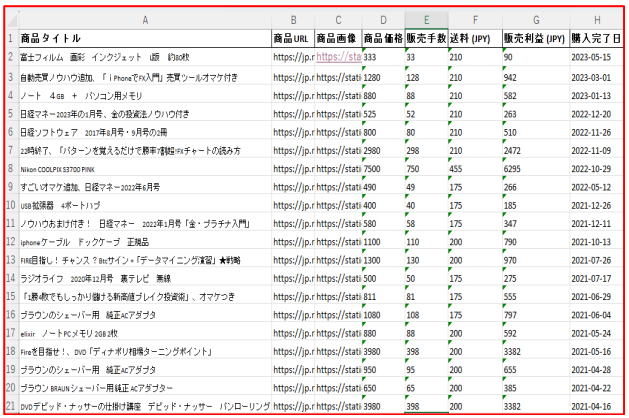629x418 pixels.
Task: Click the 日経ソフトウェア 2017年8月号 cell
Action: point(145,132)
